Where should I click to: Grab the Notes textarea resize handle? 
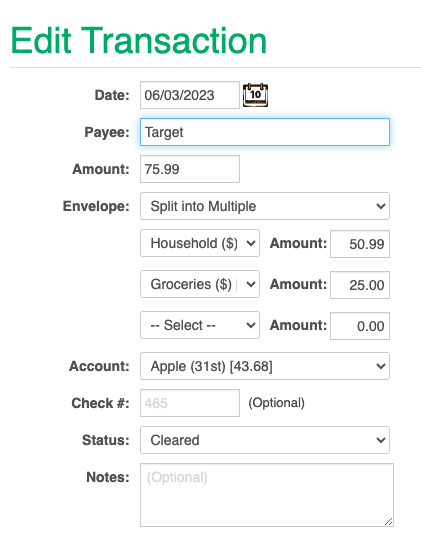click(388, 522)
